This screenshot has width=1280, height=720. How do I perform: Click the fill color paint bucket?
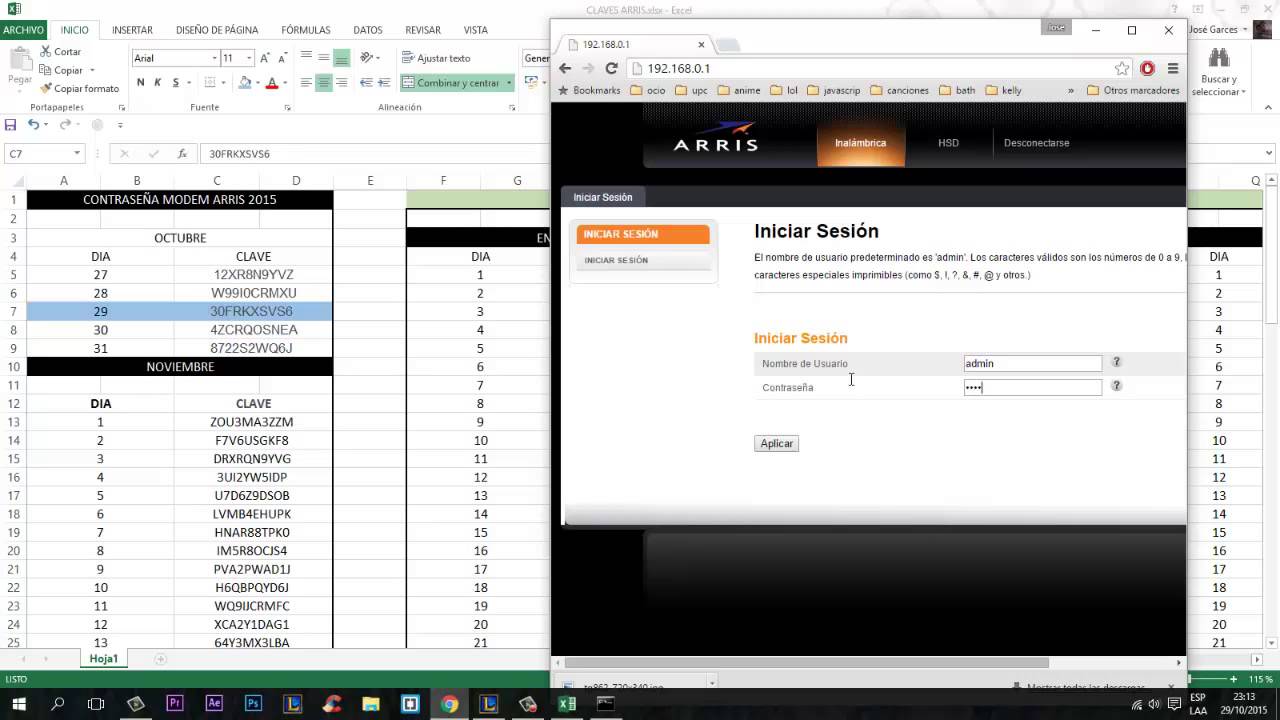(x=245, y=83)
